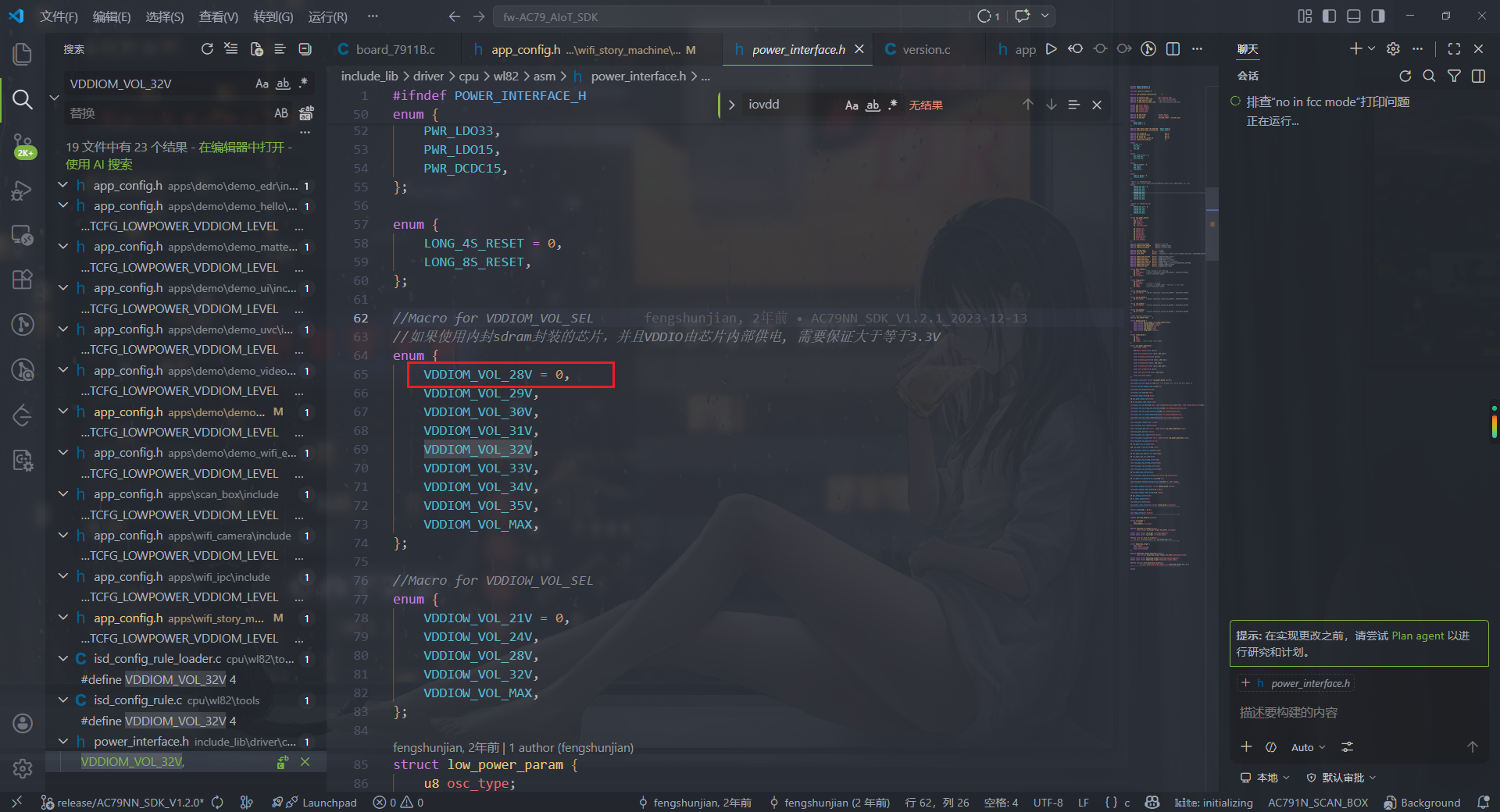This screenshot has width=1500, height=812.
Task: Split the editor to the right
Action: point(1173,49)
